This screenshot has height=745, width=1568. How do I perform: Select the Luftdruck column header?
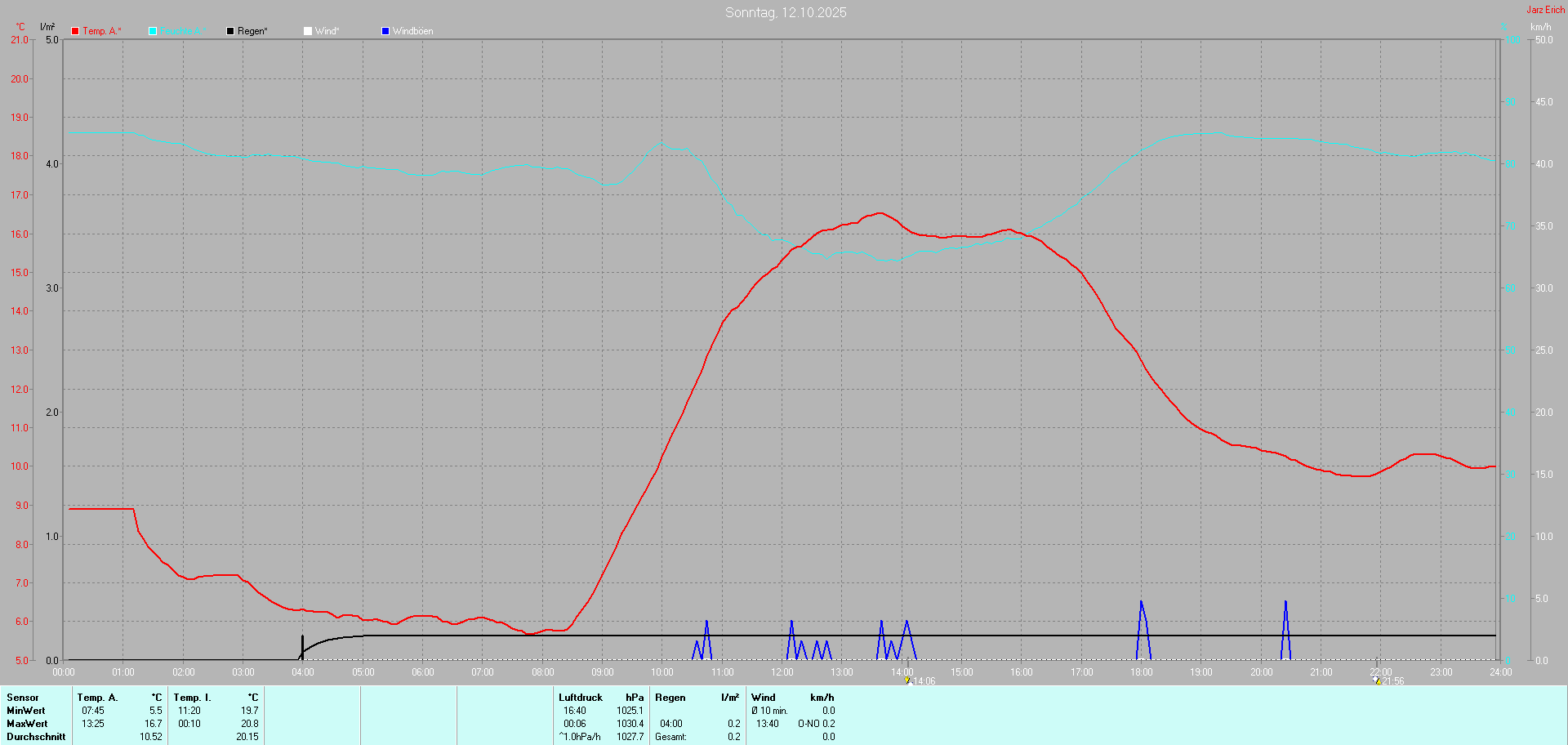581,698
